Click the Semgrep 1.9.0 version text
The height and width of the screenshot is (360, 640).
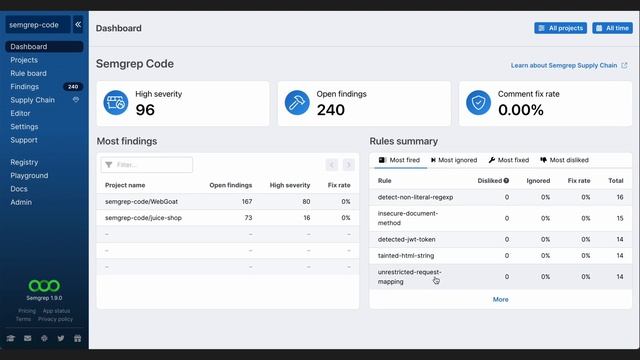tap(44, 298)
